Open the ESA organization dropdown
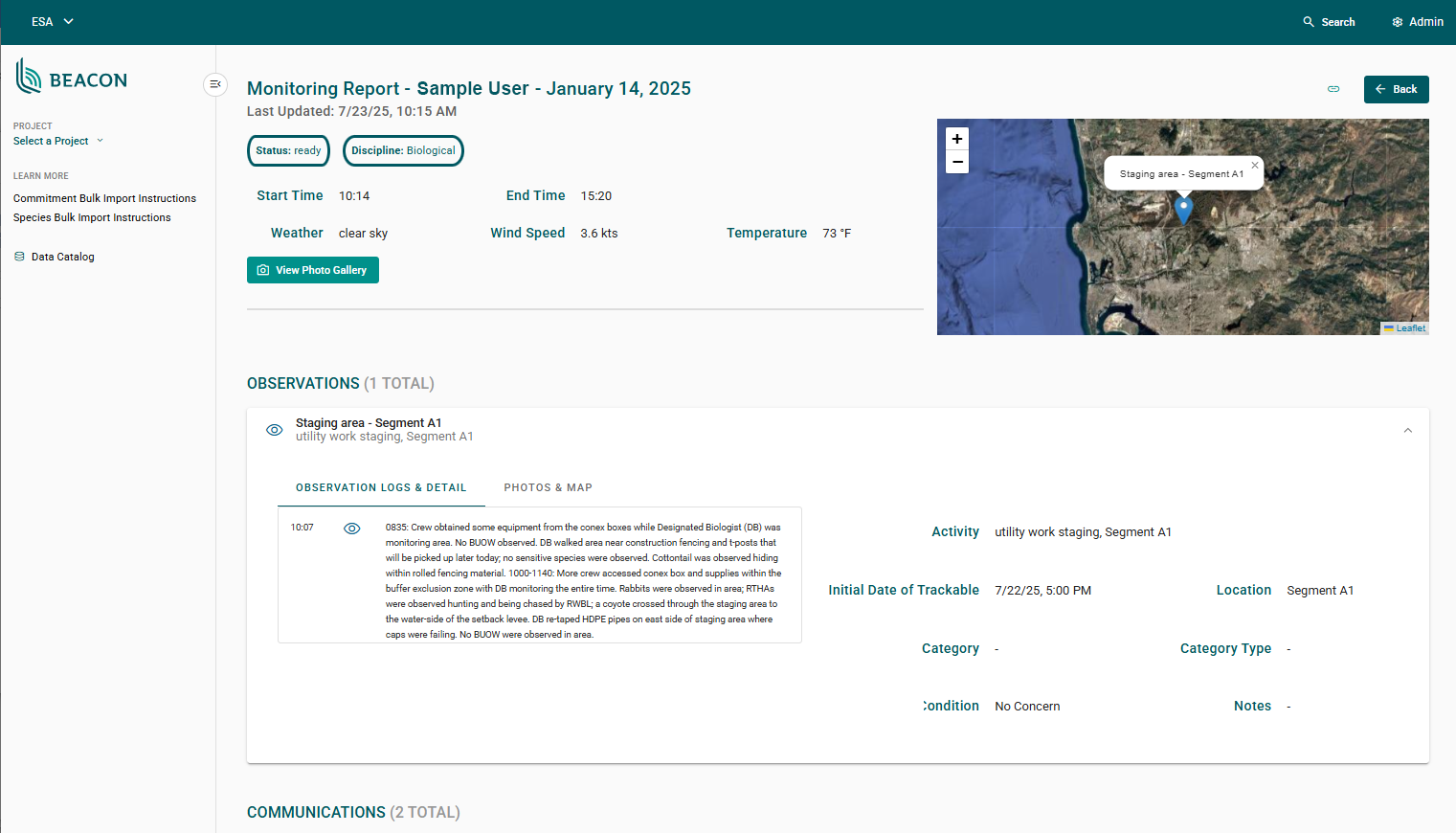 coord(53,22)
